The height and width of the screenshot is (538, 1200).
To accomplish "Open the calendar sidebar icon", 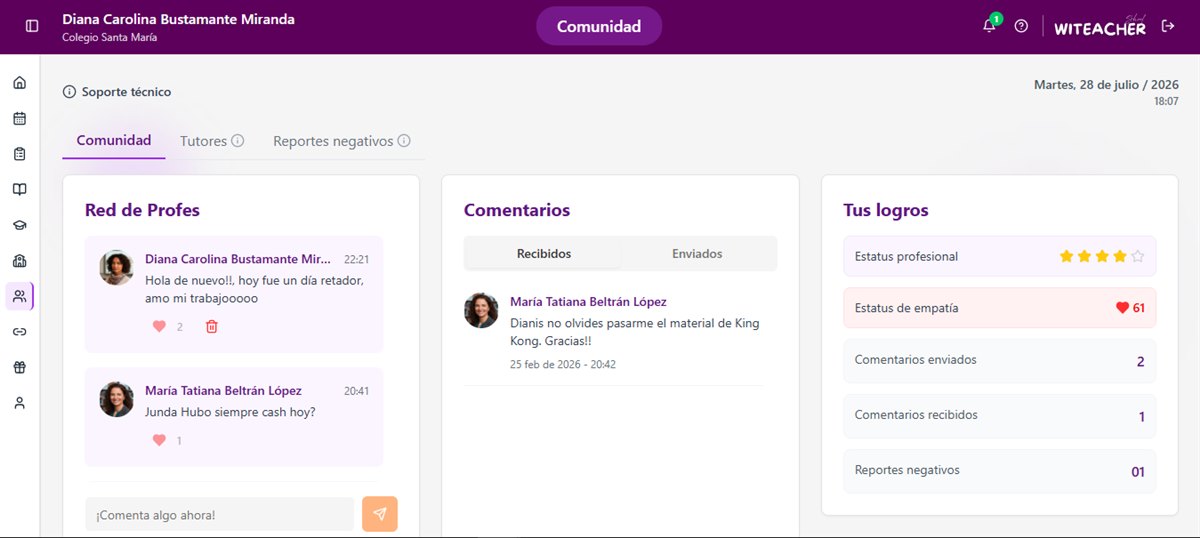I will pos(19,118).
